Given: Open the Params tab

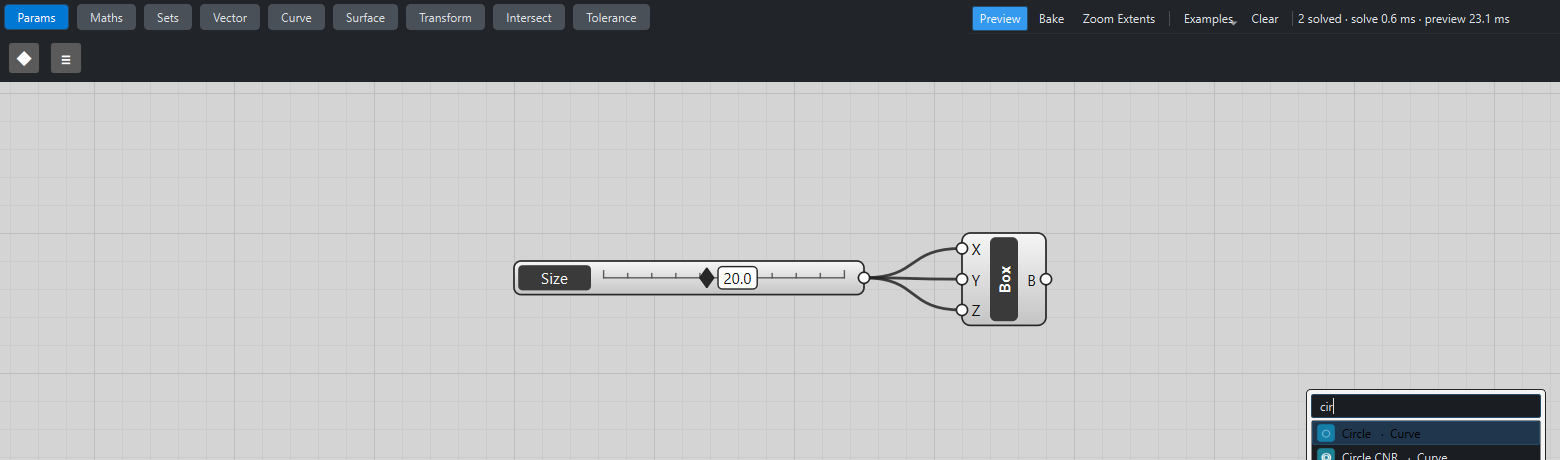Looking at the screenshot, I should point(36,17).
